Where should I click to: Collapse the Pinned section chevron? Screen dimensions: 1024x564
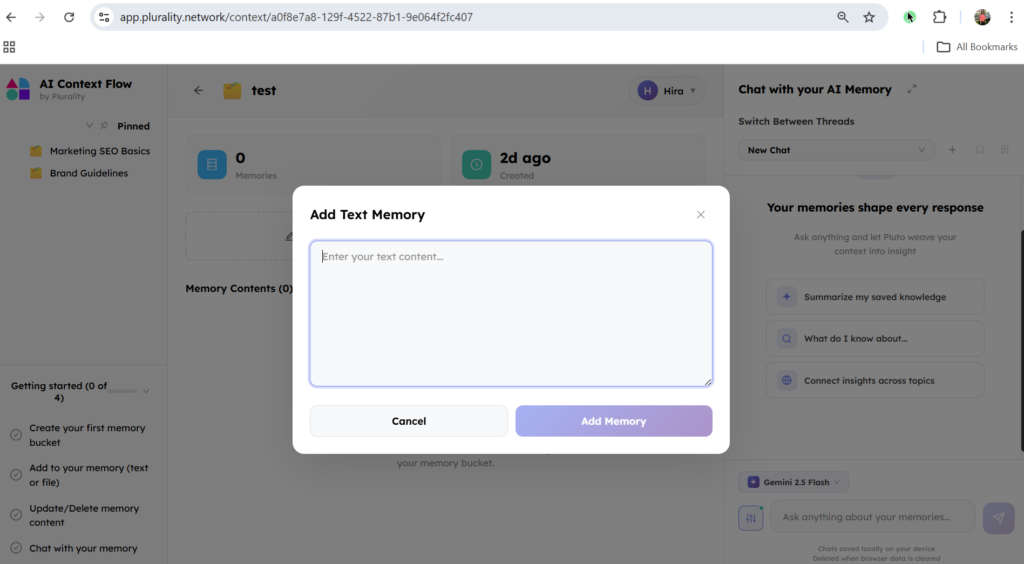tap(89, 125)
